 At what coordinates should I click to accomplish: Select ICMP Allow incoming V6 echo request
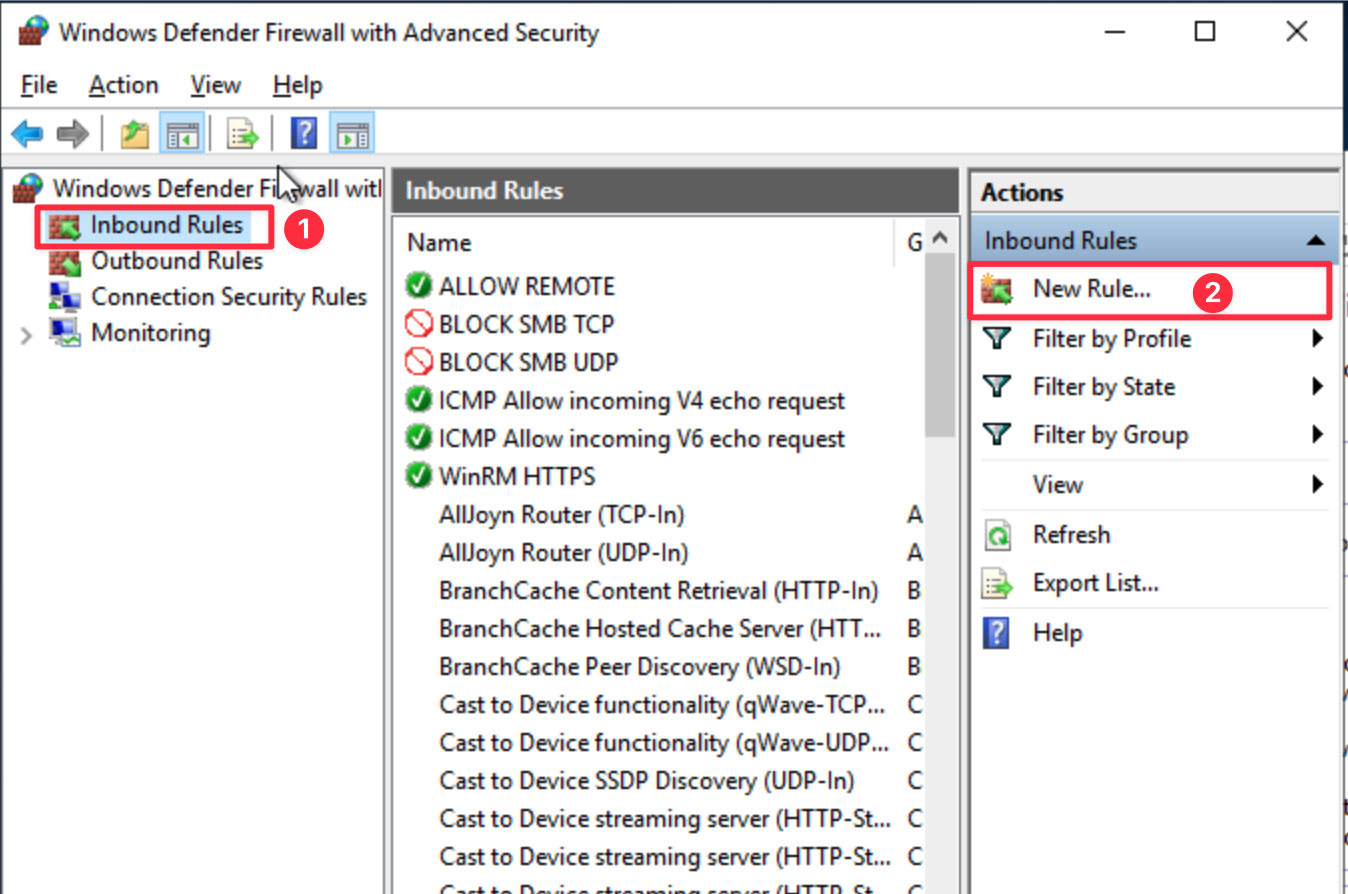pos(642,439)
